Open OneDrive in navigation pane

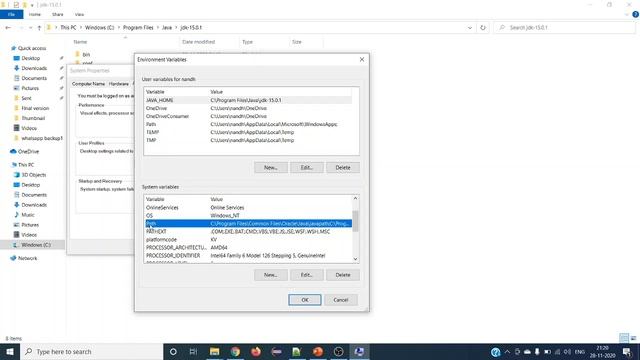[28, 151]
